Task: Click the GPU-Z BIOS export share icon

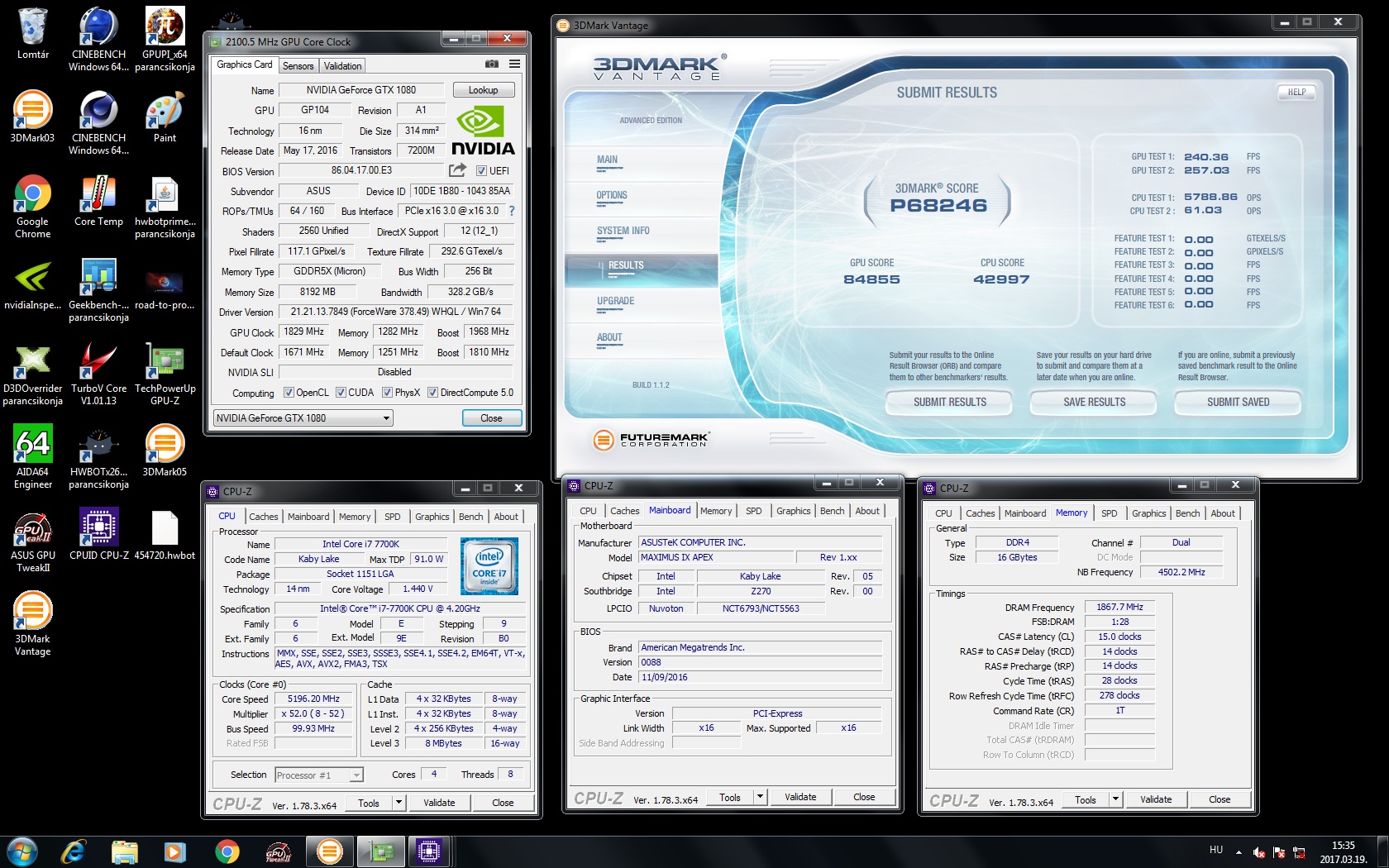Action: [457, 170]
